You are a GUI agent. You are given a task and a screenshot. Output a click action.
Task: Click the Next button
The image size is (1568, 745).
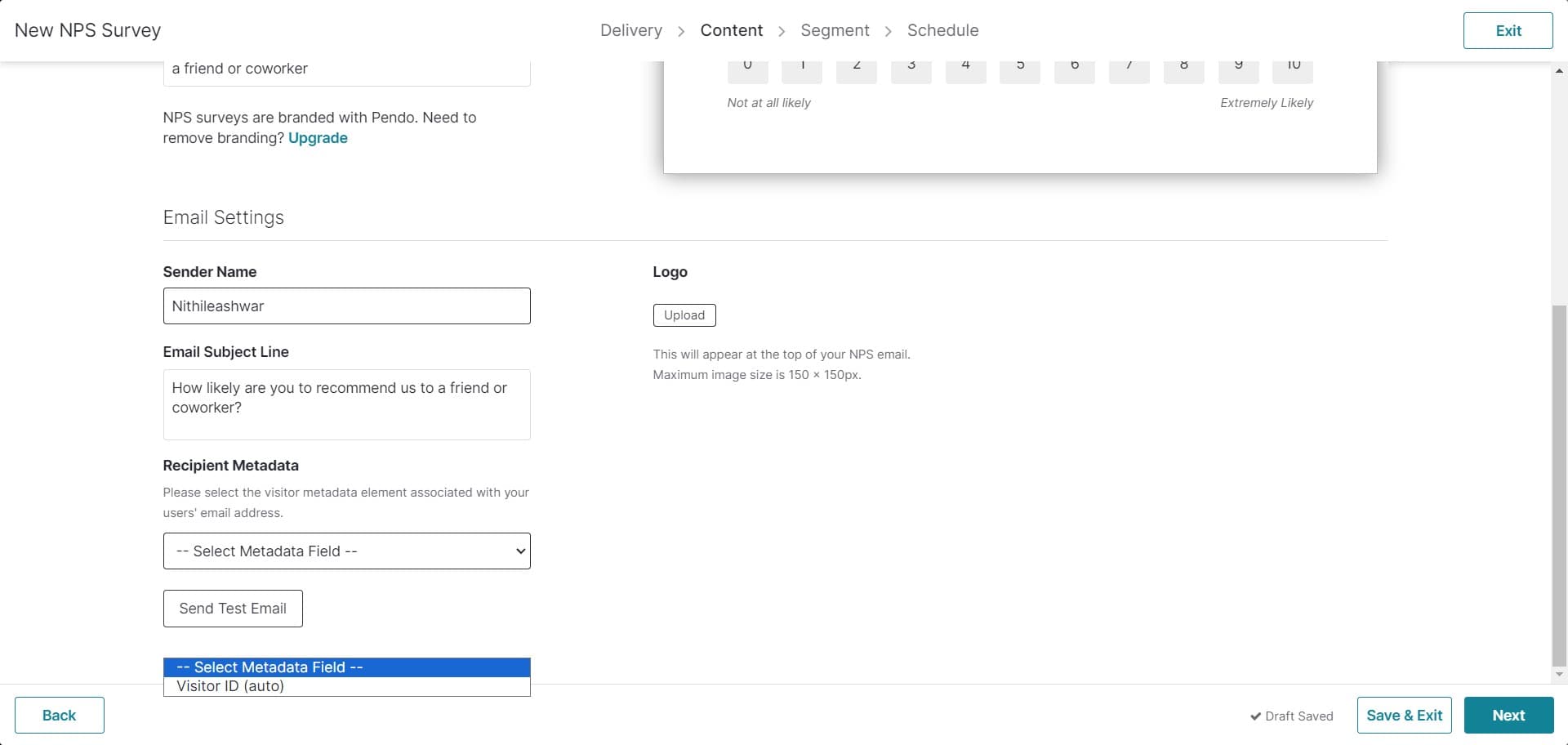pyautogui.click(x=1508, y=715)
